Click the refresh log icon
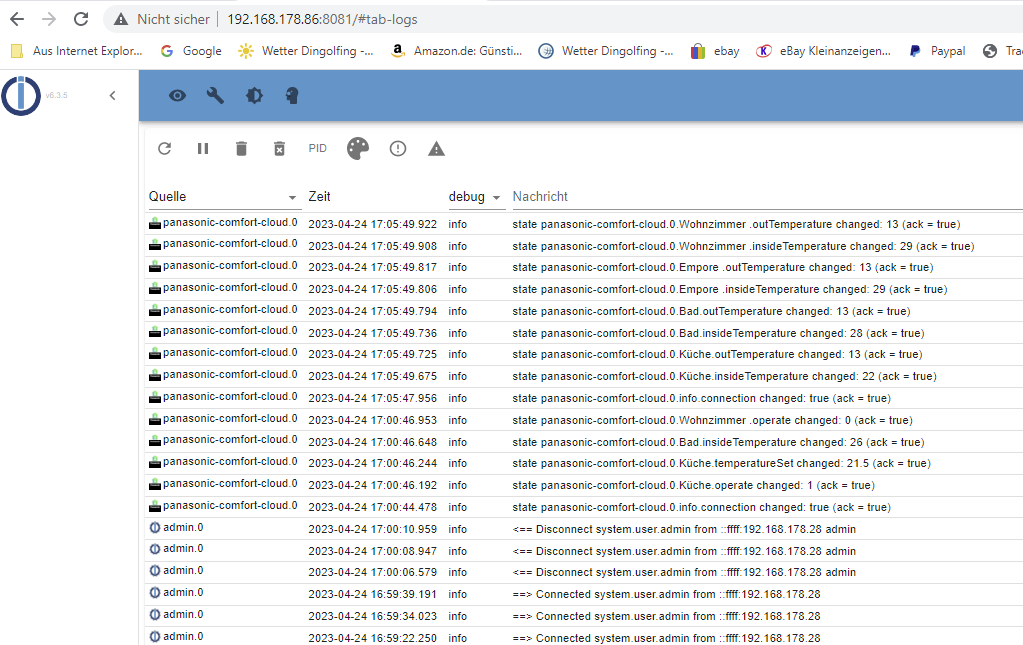 click(165, 149)
